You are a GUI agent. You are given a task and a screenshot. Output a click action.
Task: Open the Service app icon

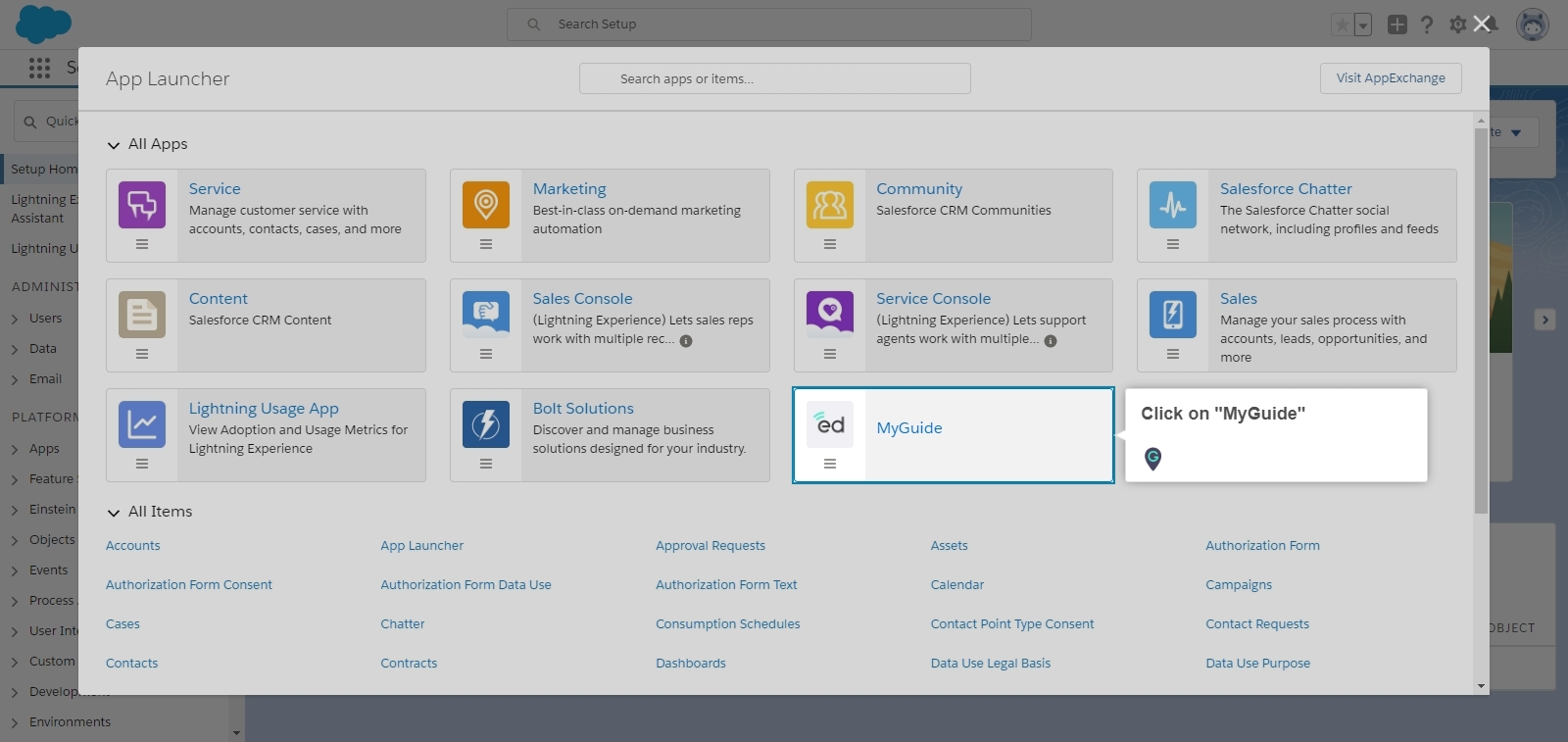(142, 205)
